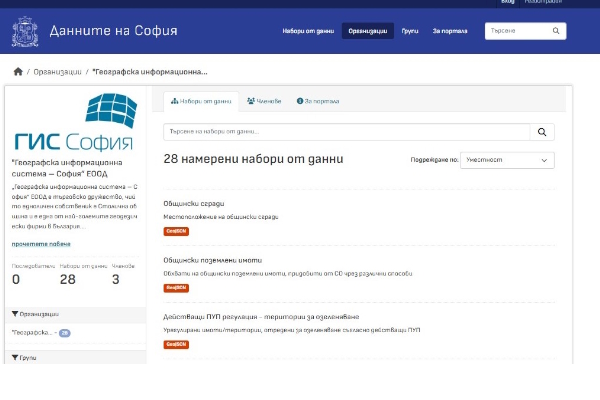Viewport: 600px width, 400px height.
Task: Click the Blog link in top bar
Action: [507, 2]
